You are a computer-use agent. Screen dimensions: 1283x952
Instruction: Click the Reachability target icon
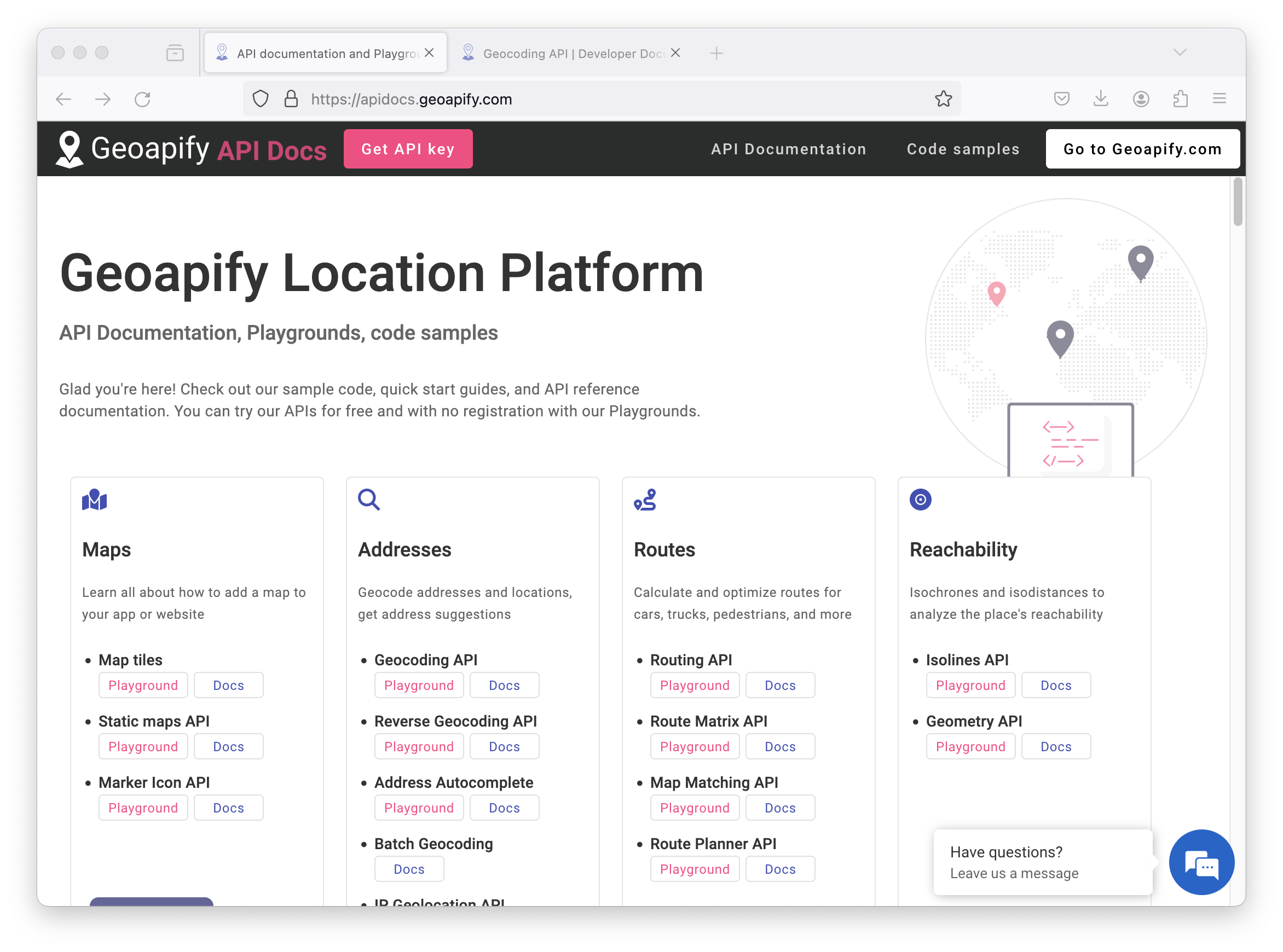coord(921,500)
